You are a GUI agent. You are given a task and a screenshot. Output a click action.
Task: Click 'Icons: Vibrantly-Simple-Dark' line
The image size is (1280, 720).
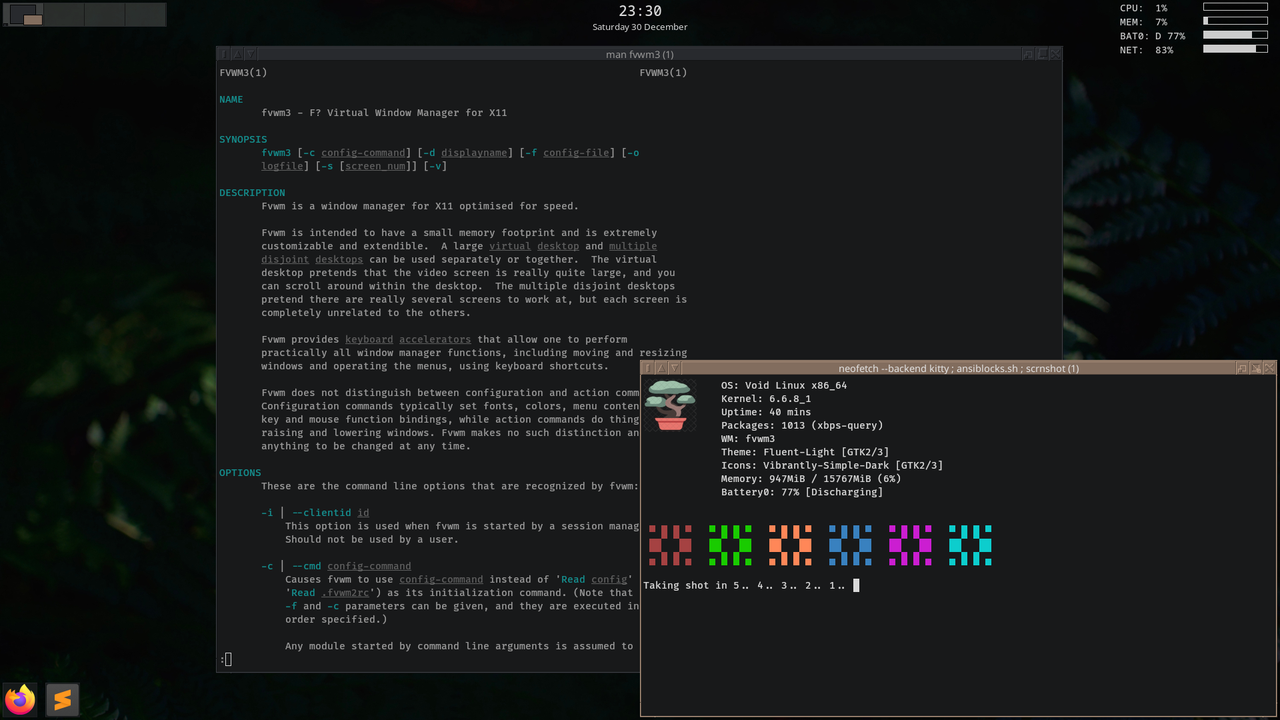click(x=832, y=465)
